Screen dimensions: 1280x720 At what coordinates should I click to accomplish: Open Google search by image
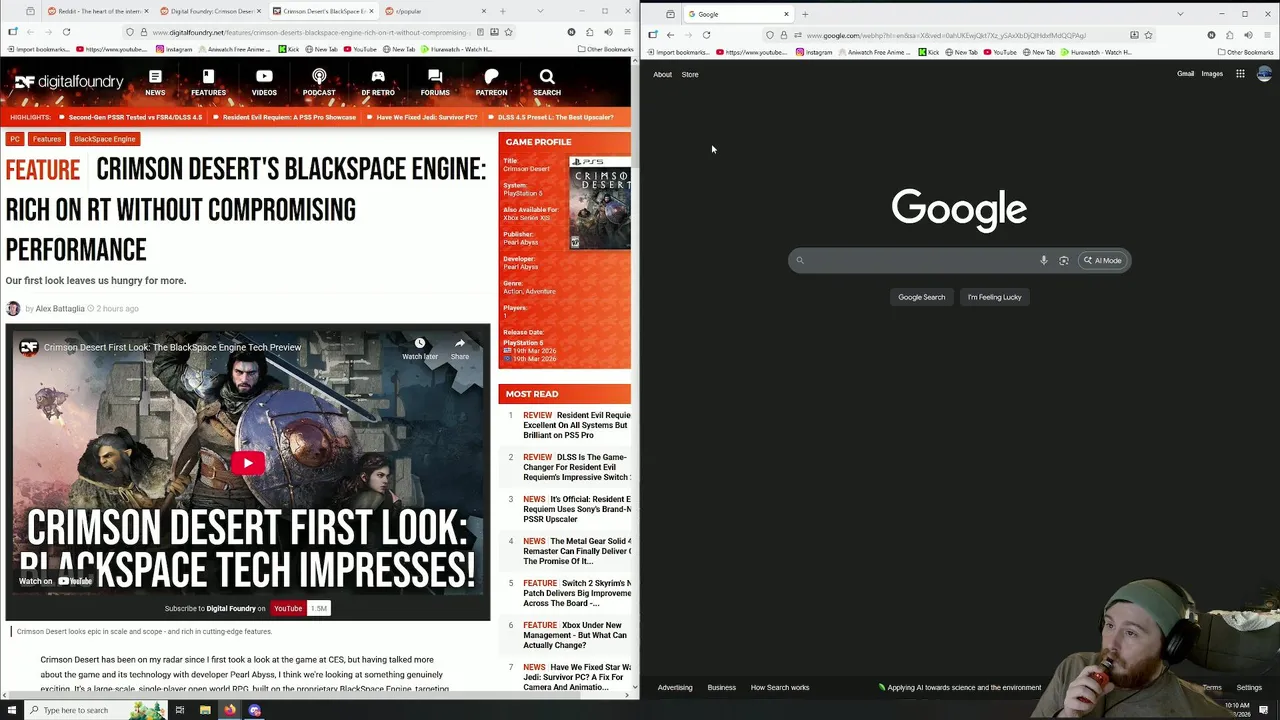coord(1064,260)
